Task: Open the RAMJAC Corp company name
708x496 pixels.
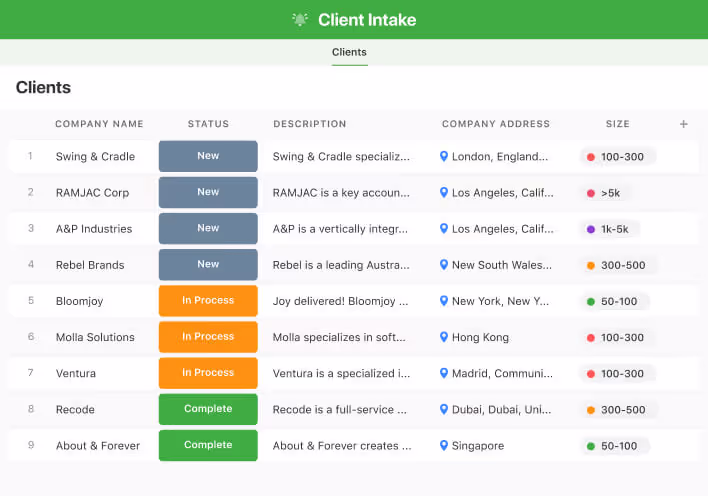Action: click(x=92, y=193)
